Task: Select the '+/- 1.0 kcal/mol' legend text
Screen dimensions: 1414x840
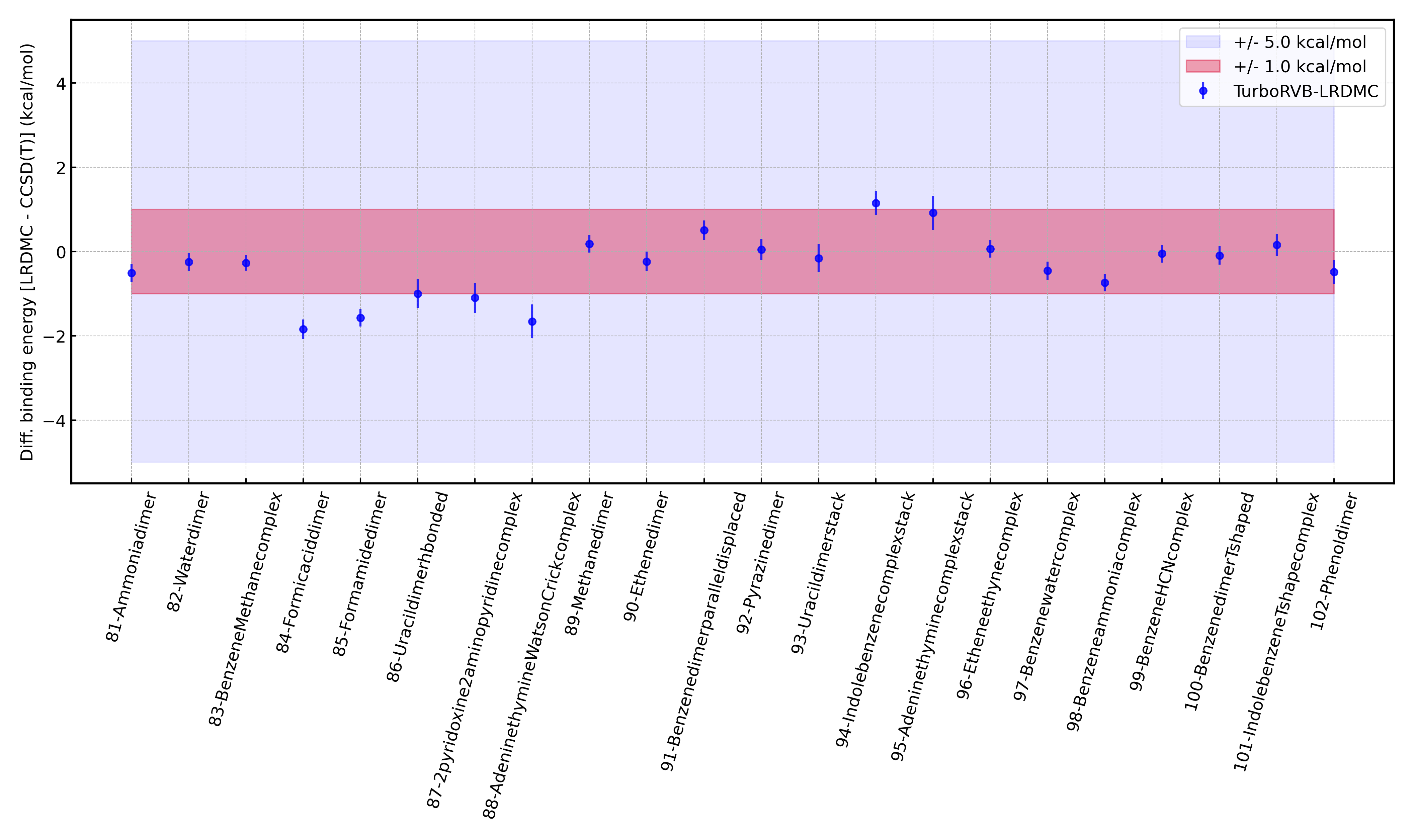Action: click(x=1300, y=67)
